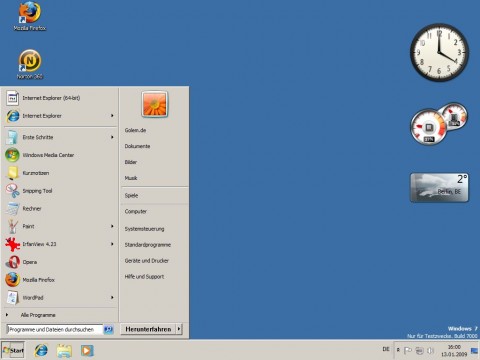Open Geräte und Drucker
Screen dimensions: 480x360
coord(147,261)
